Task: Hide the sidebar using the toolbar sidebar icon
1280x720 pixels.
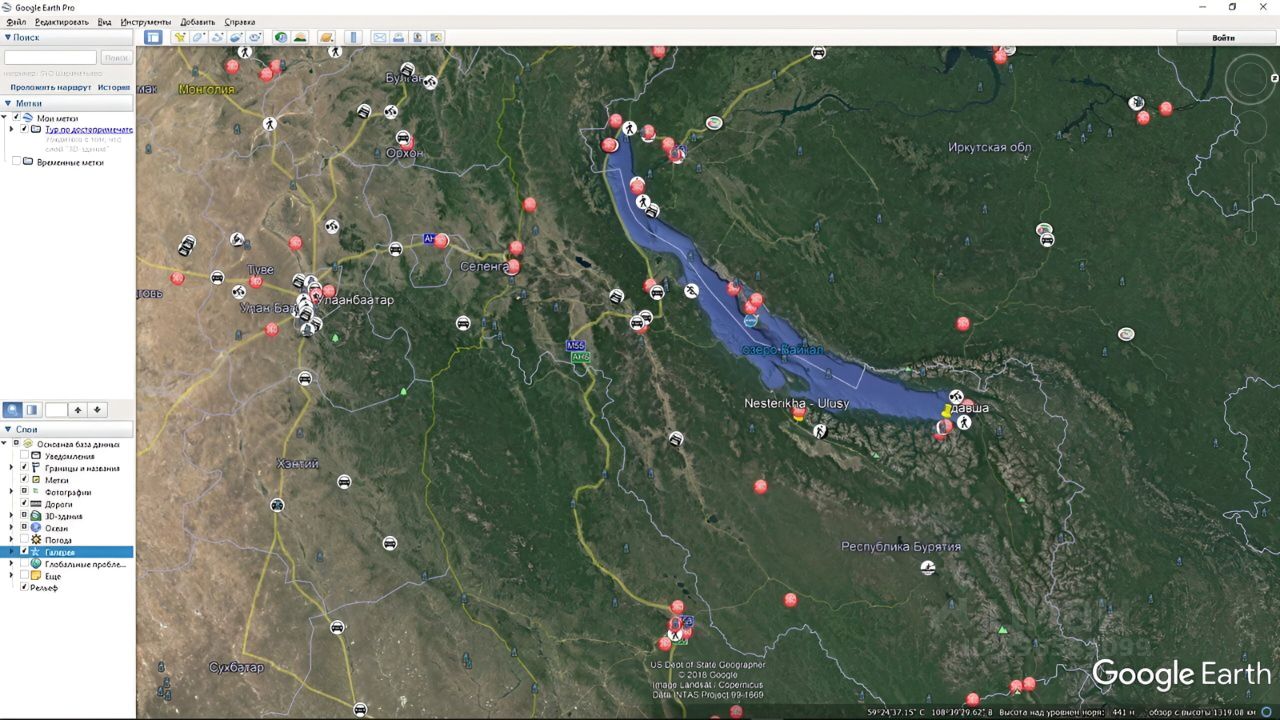Action: click(x=153, y=37)
